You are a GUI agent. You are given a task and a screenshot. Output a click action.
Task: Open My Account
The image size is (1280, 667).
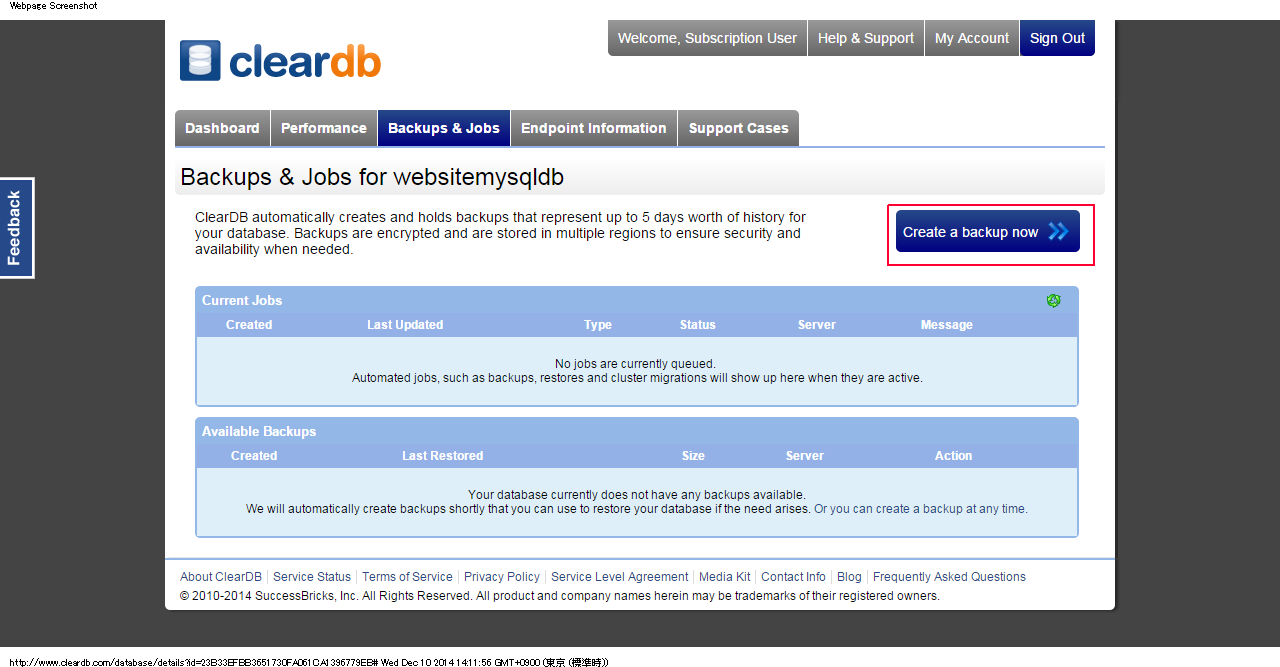point(971,38)
